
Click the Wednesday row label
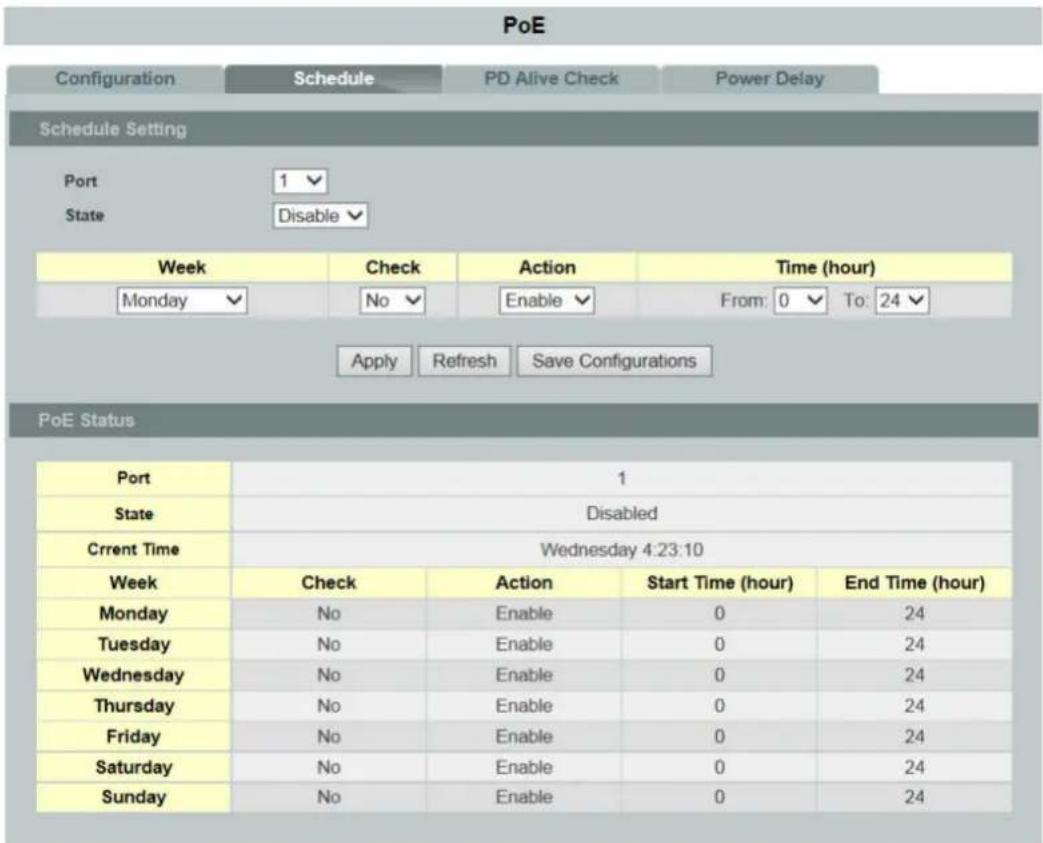[x=134, y=675]
